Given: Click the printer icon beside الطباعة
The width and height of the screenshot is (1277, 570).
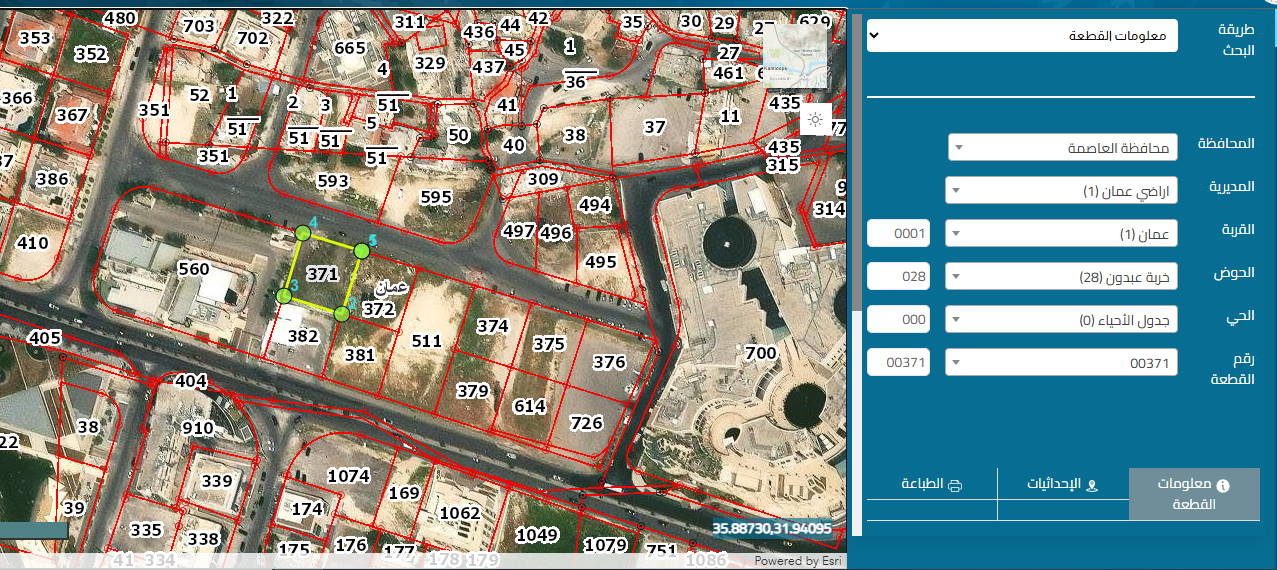Looking at the screenshot, I should point(955,485).
